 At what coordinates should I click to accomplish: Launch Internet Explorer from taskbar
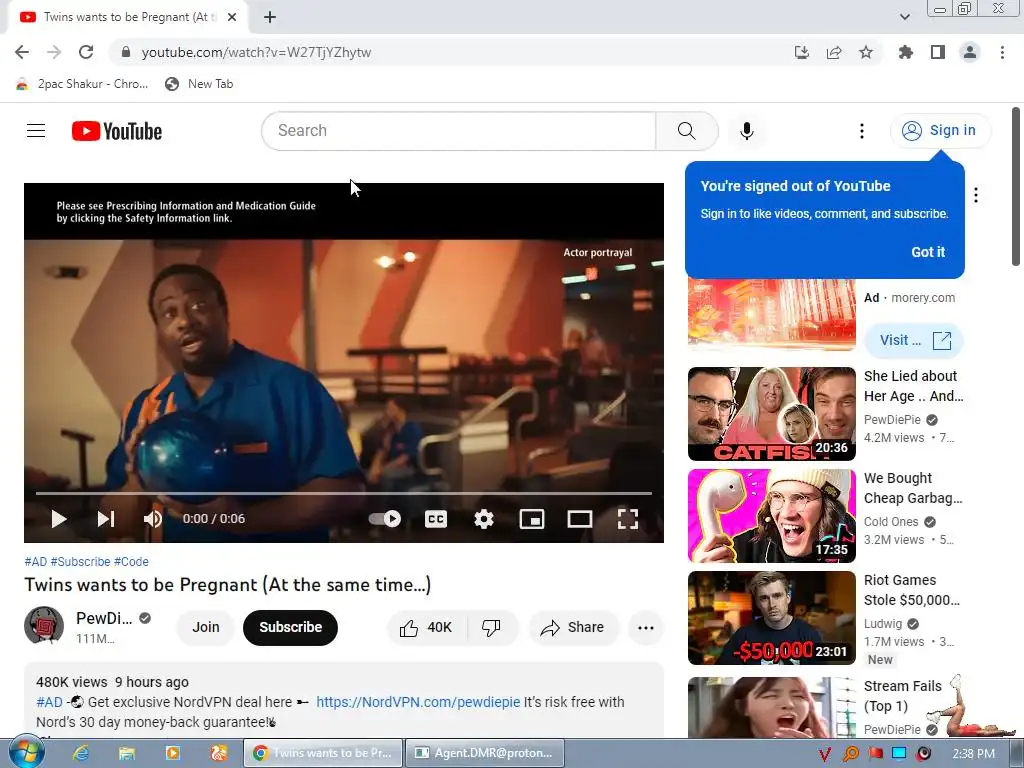click(x=81, y=753)
